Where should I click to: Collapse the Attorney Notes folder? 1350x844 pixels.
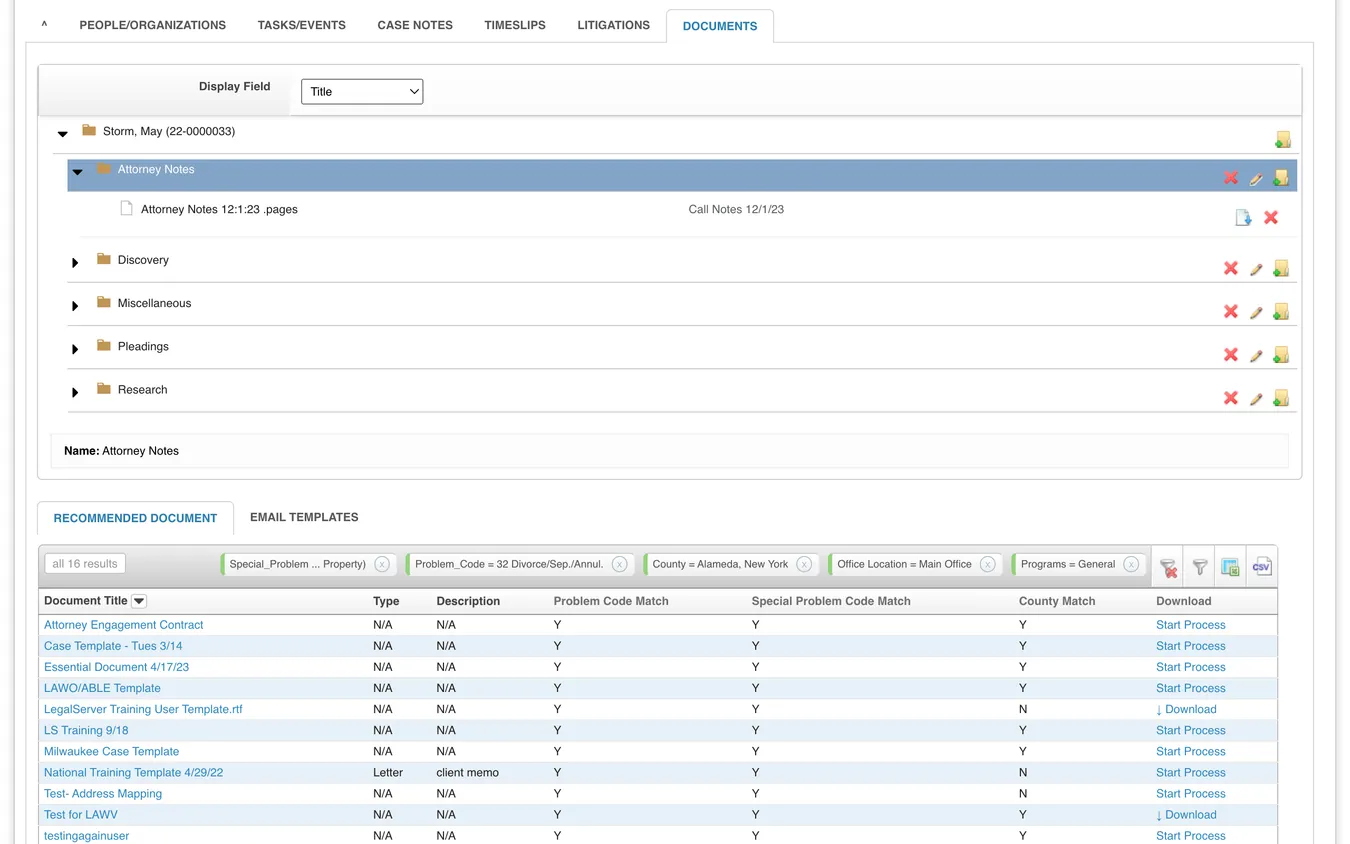(77, 172)
